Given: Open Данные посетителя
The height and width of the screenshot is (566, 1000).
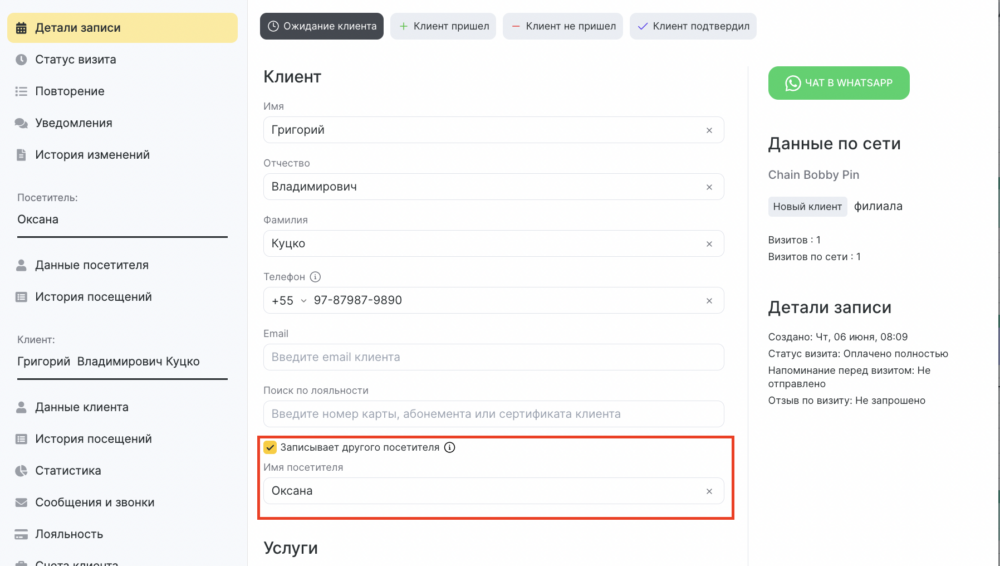Looking at the screenshot, I should coord(92,265).
